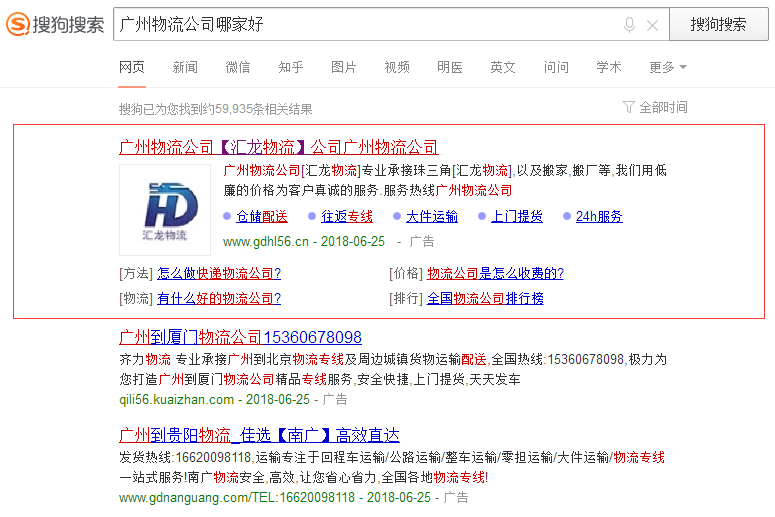Click the 汇龙物流 HD logo thumbnail

165,210
